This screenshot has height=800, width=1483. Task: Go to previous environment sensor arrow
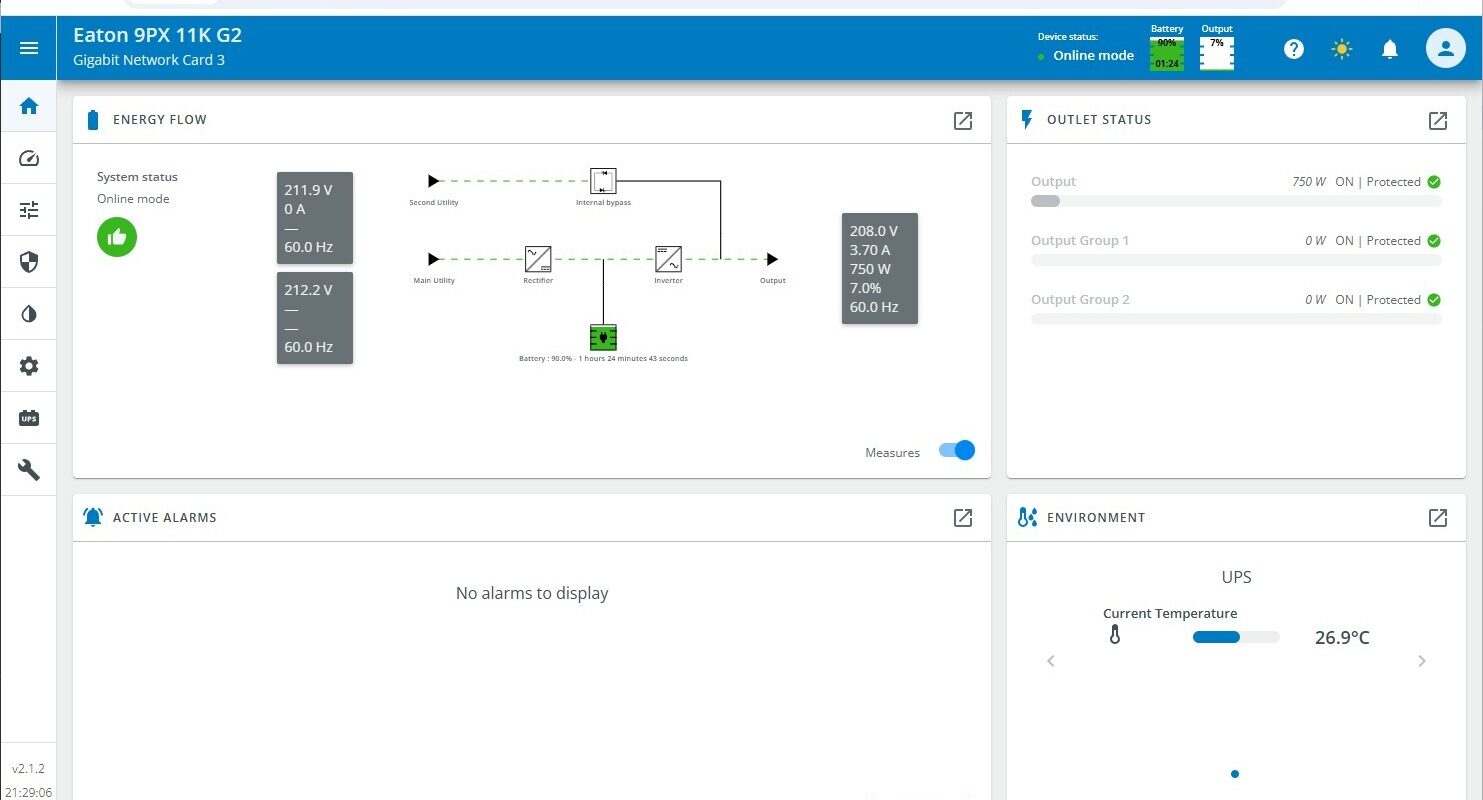click(x=1051, y=661)
